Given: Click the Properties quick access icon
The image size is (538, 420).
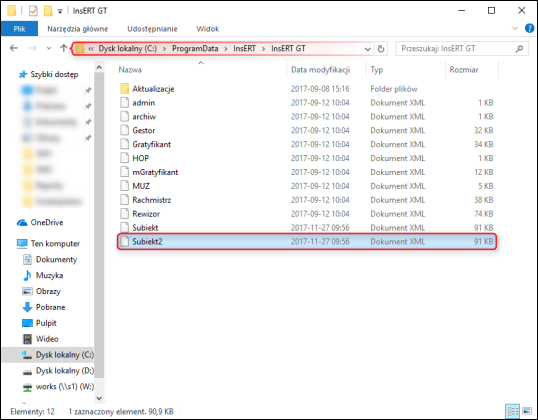Looking at the screenshot, I should click(x=33, y=11).
